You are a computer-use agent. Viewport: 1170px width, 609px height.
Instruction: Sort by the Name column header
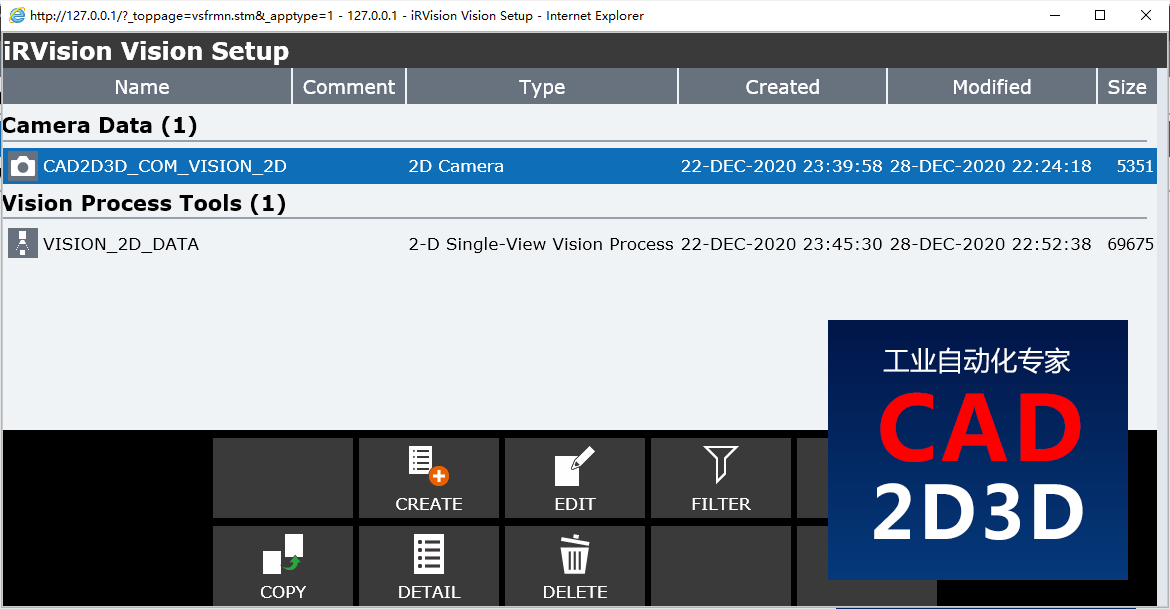(146, 87)
